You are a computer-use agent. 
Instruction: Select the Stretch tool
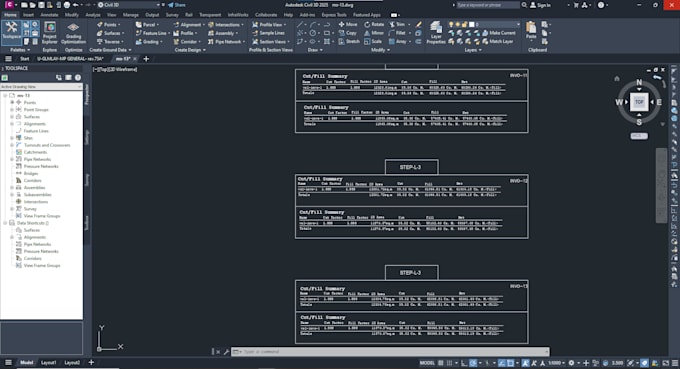pos(349,42)
